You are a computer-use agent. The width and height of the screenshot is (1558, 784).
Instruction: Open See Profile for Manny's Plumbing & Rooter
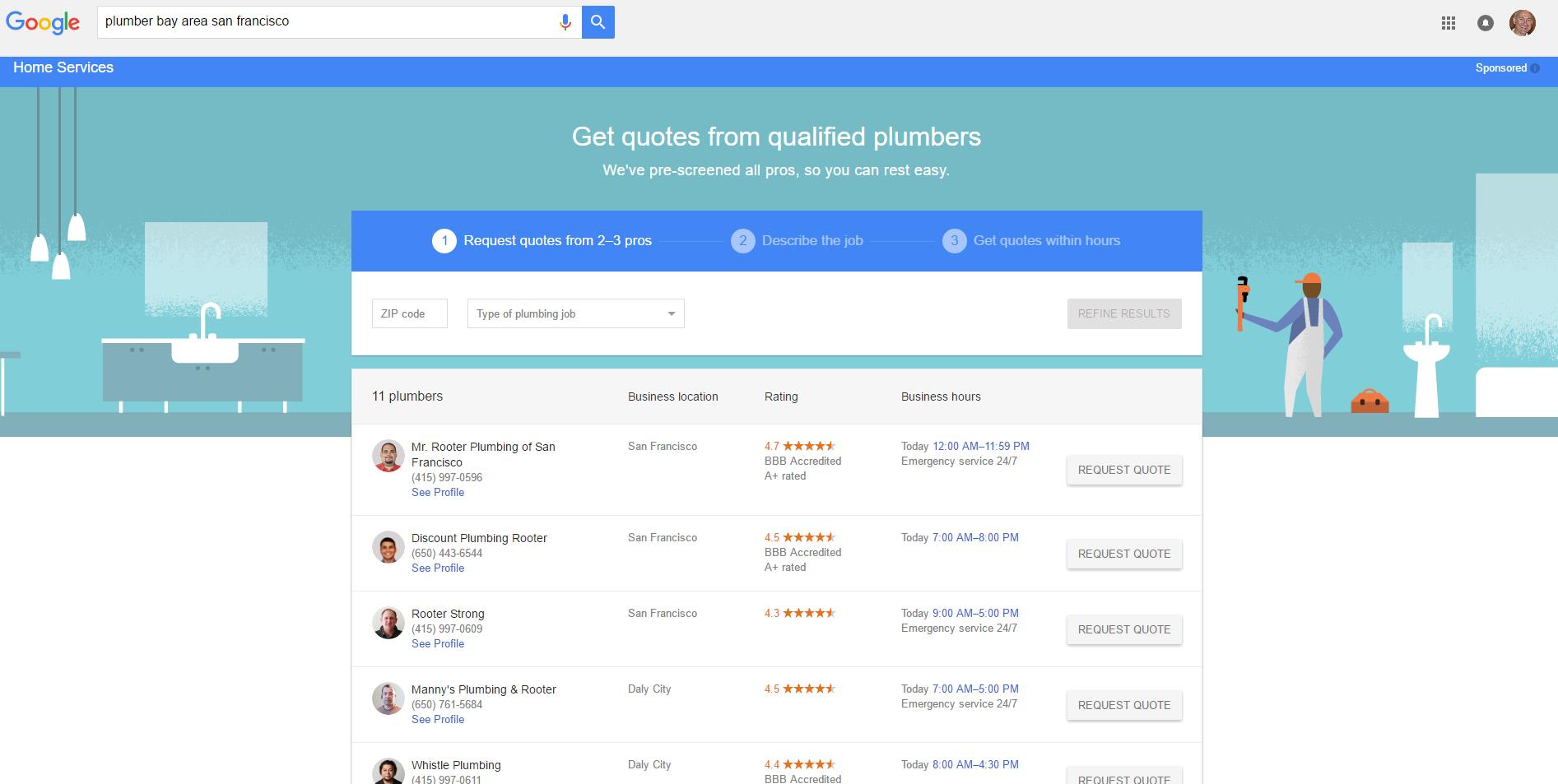coord(438,720)
